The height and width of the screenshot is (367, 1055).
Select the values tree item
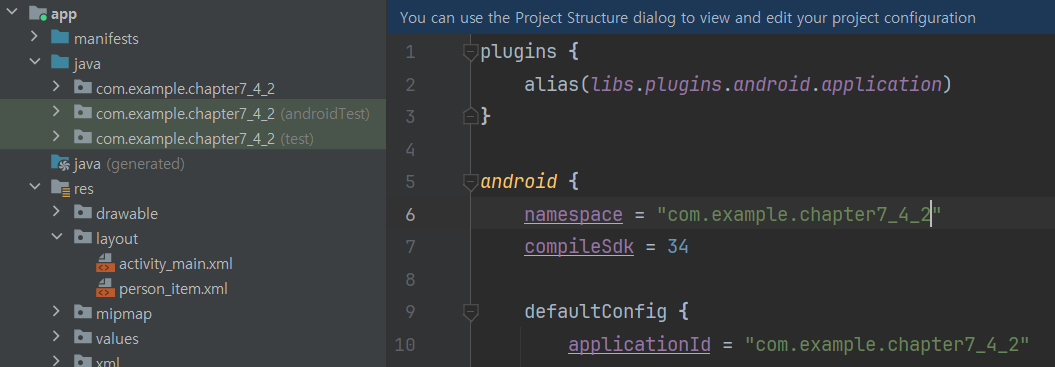[x=117, y=338]
